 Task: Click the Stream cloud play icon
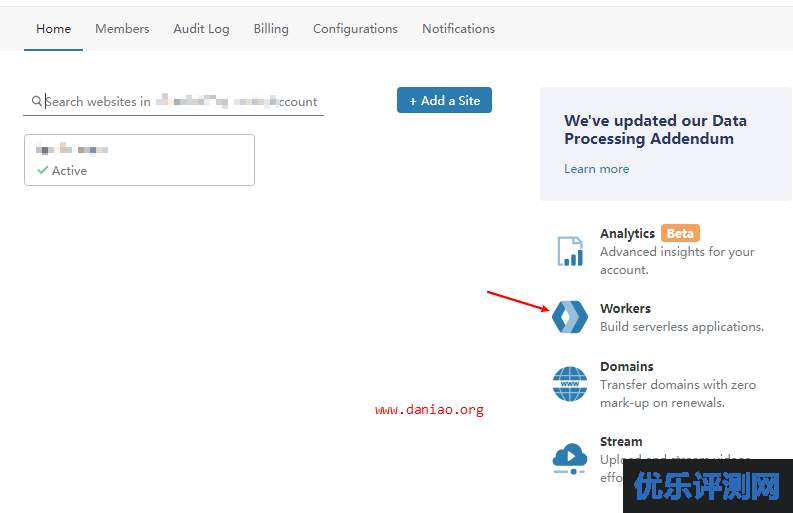570,458
